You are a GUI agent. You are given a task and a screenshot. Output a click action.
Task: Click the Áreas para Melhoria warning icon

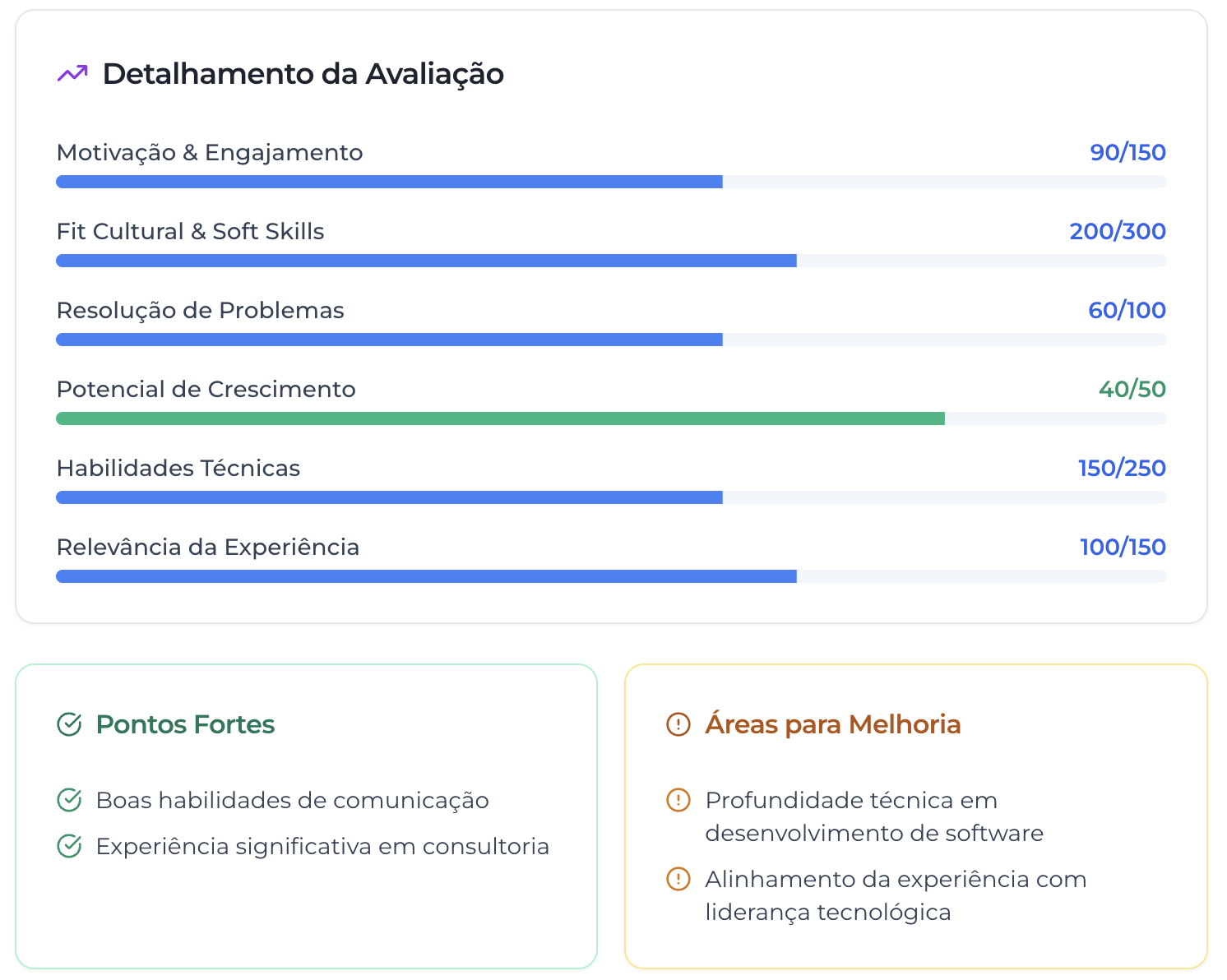676,725
